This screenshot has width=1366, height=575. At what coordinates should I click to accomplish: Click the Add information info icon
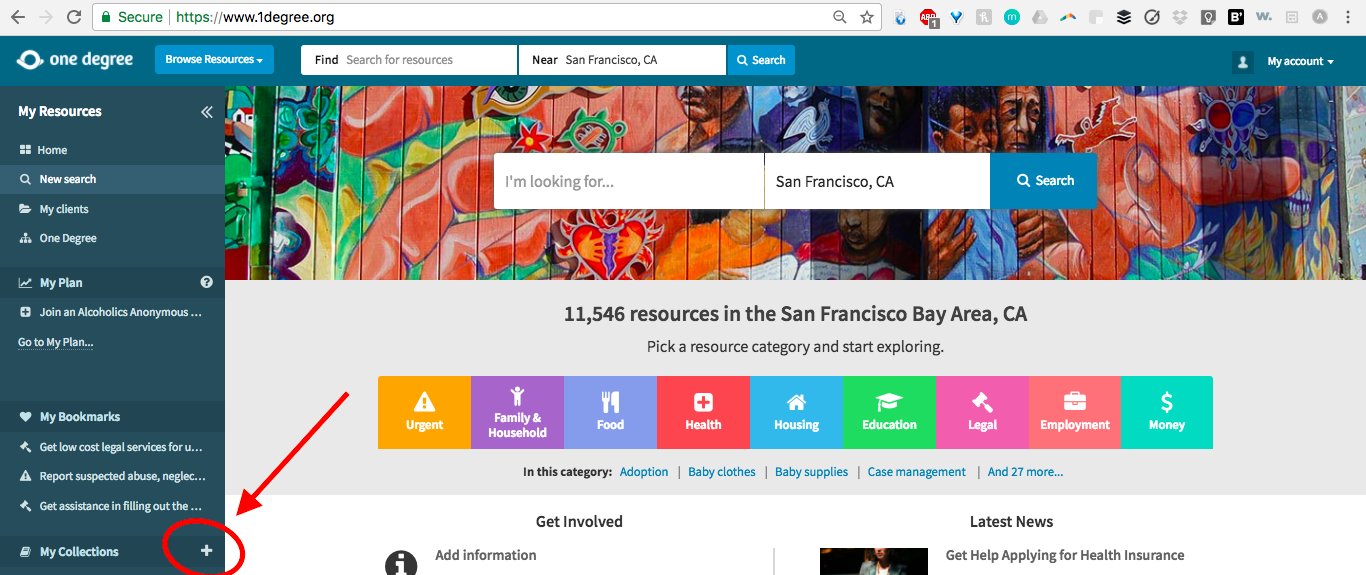[401, 562]
